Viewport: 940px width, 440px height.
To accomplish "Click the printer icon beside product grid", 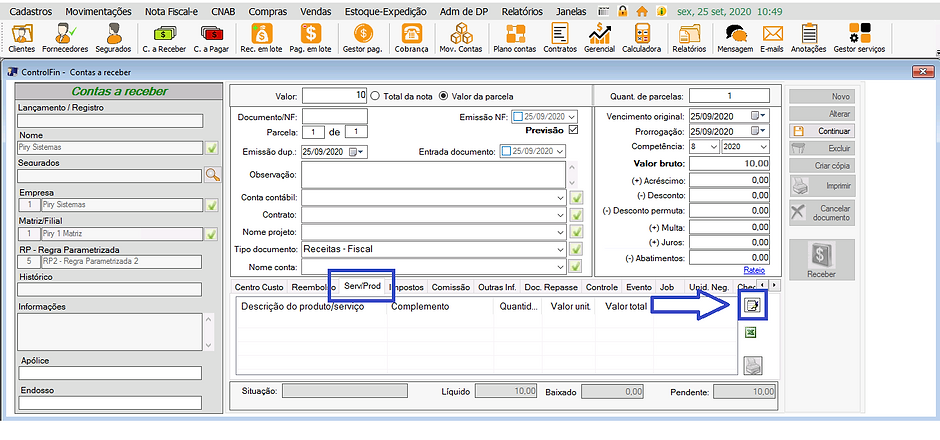I will pos(753,364).
